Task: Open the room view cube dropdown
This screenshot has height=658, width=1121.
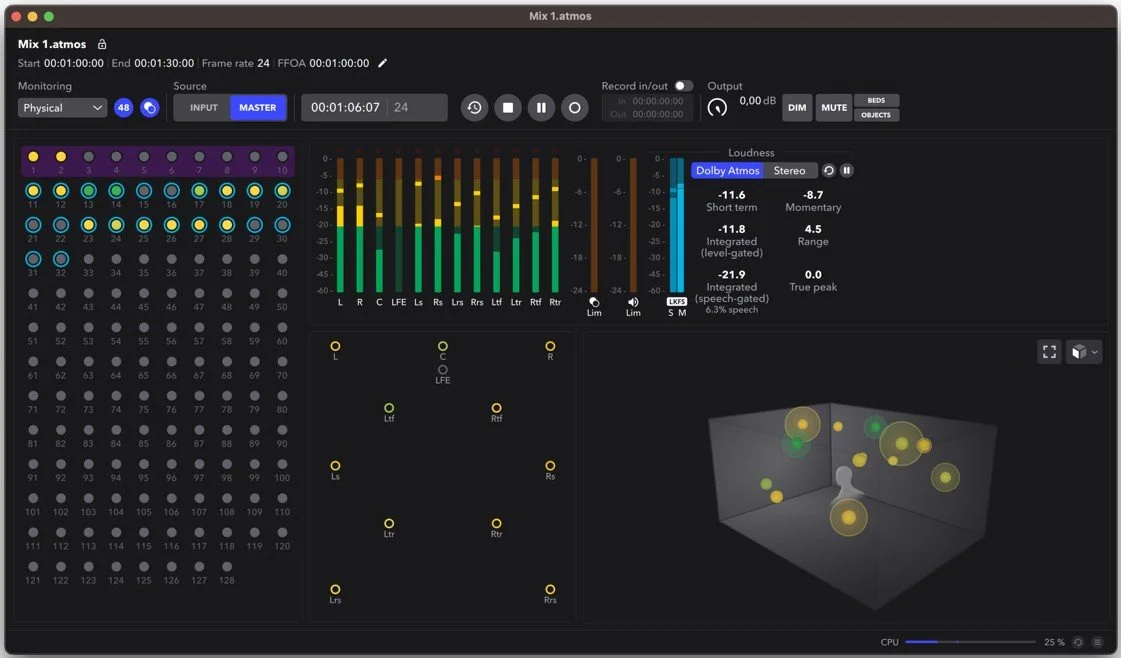Action: [x=1085, y=352]
